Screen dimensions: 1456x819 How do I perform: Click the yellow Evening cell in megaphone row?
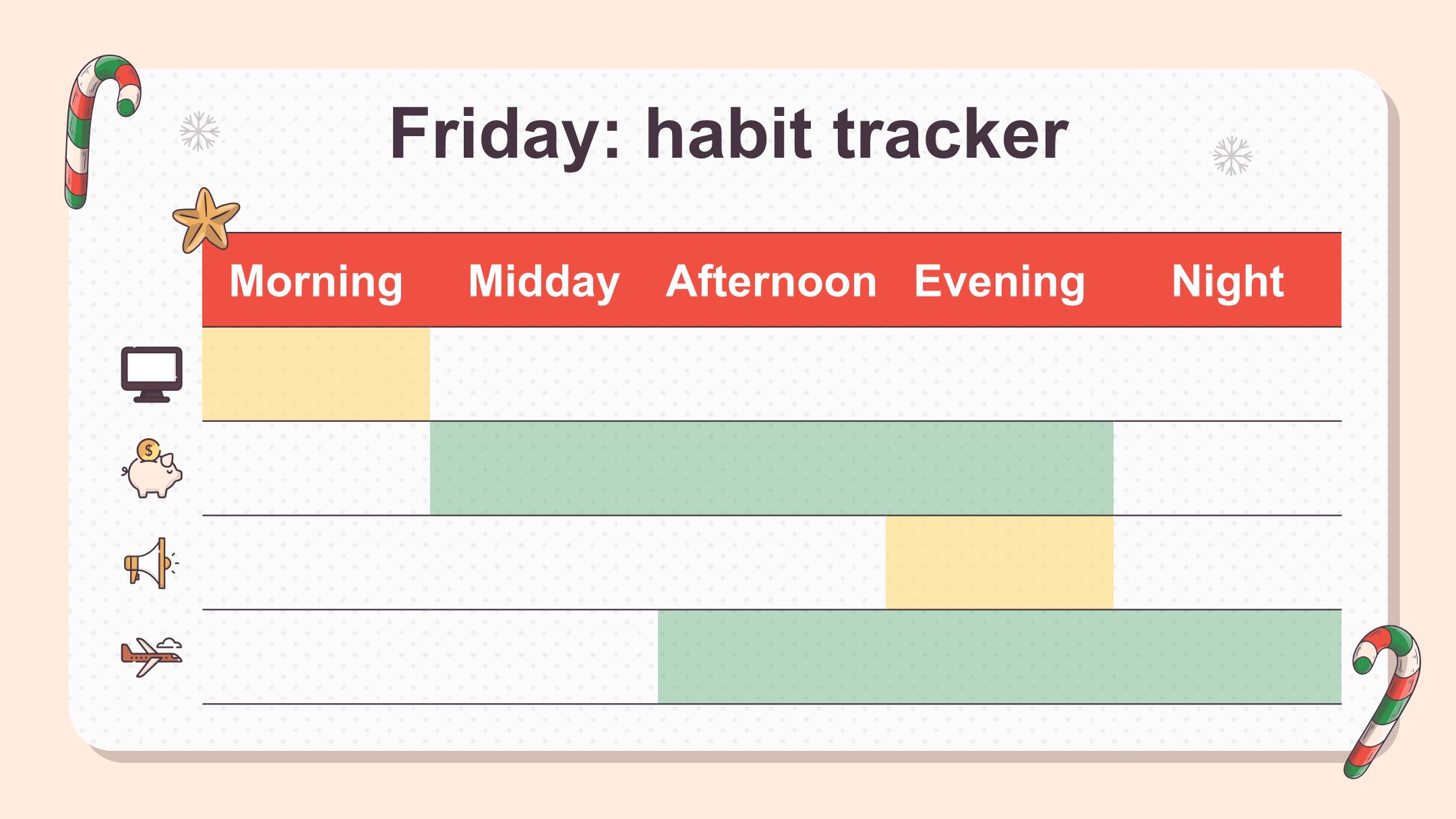coord(1000,563)
